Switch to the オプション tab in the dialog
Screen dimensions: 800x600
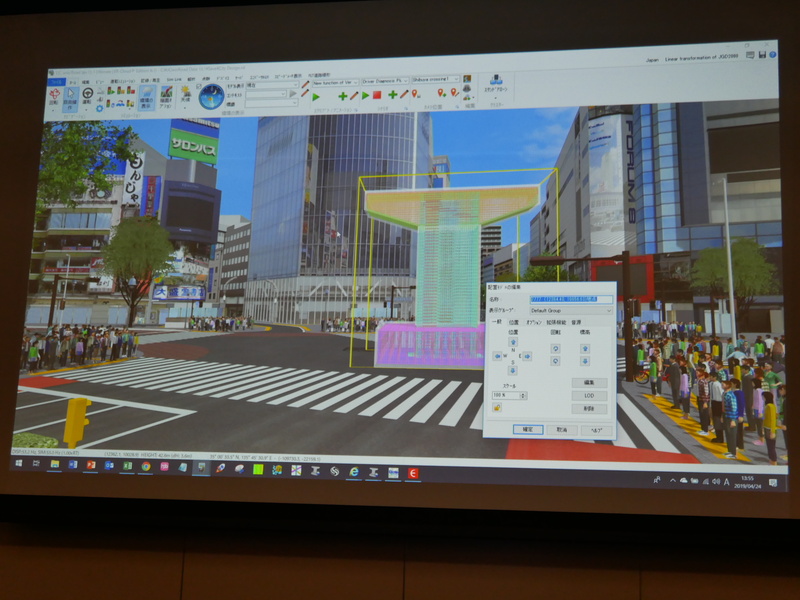tap(534, 322)
